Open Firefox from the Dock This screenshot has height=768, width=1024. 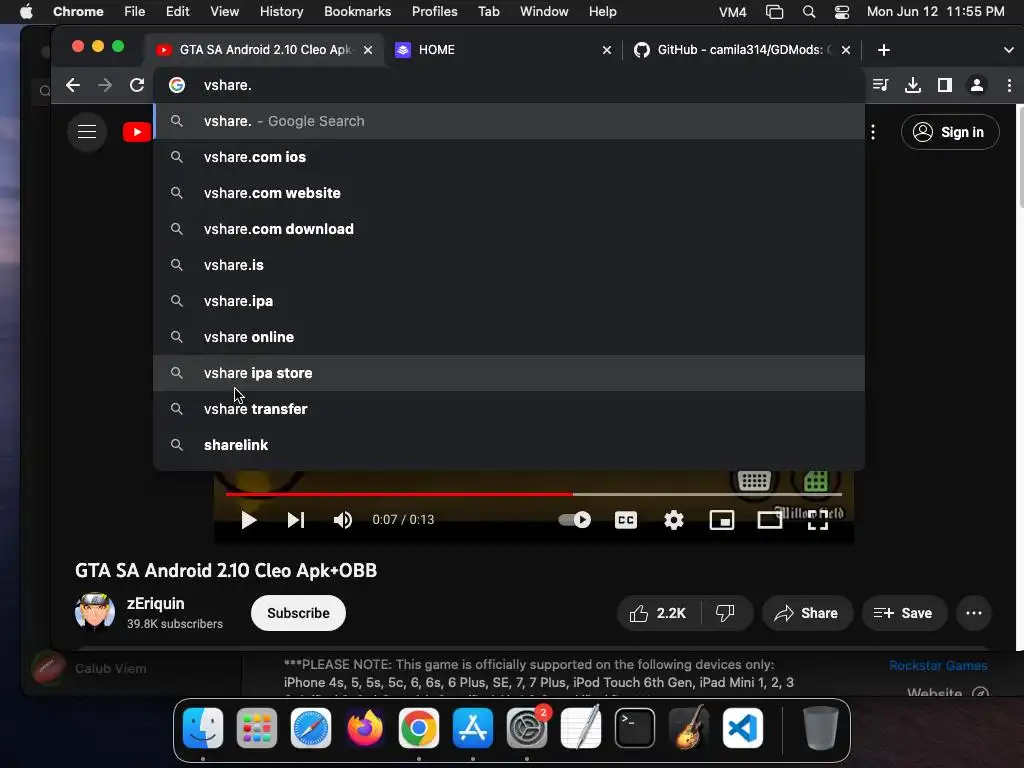(x=365, y=728)
